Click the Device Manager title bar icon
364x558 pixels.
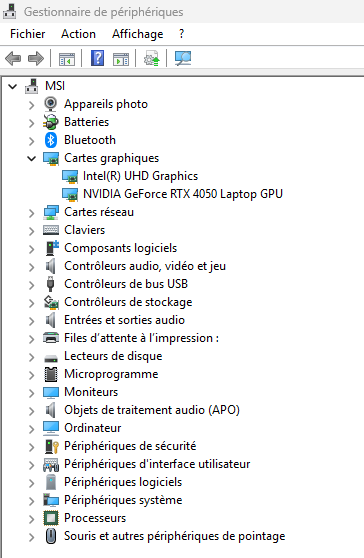[10, 11]
